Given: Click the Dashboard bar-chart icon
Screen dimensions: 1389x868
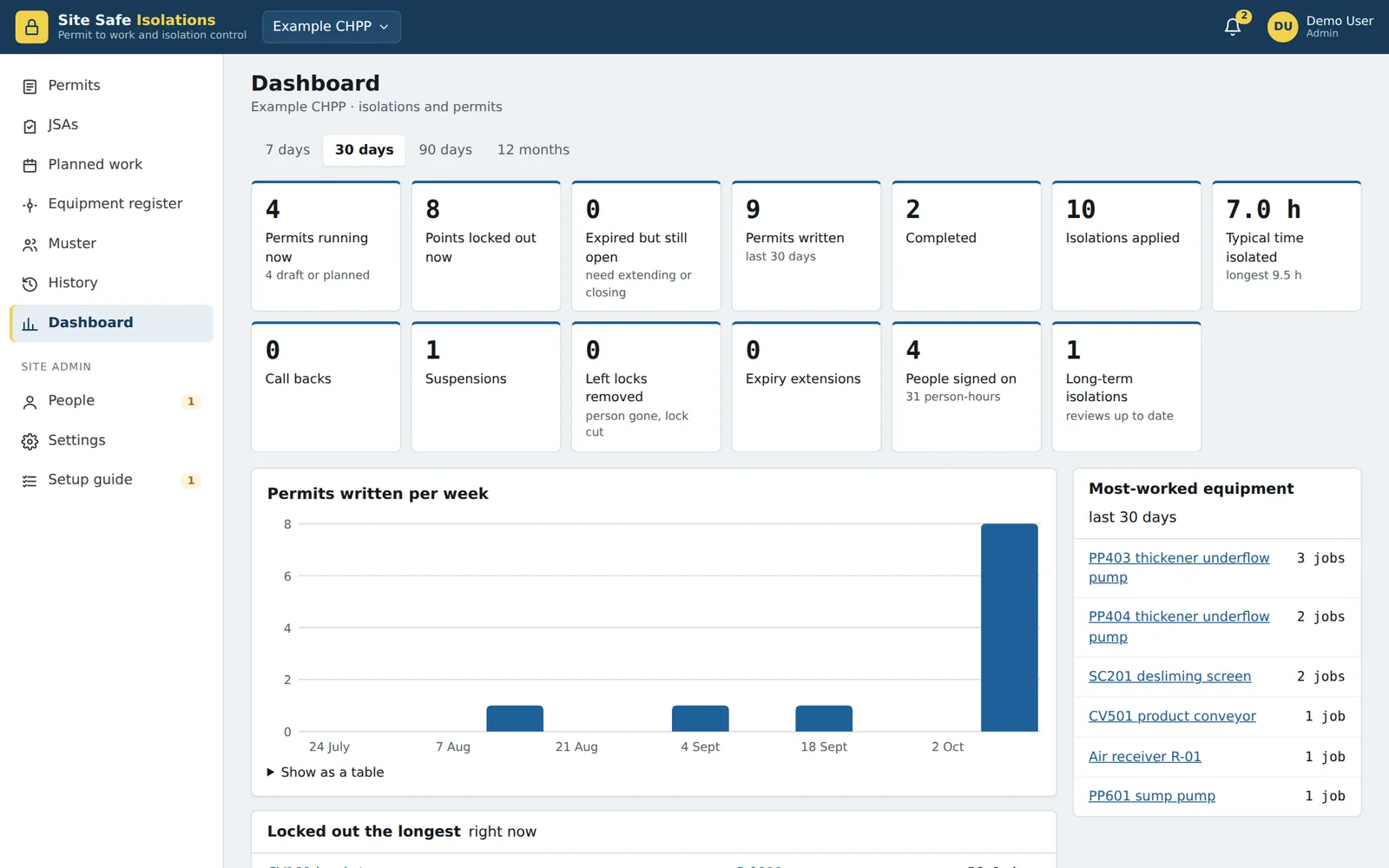Looking at the screenshot, I should pyautogui.click(x=30, y=324).
